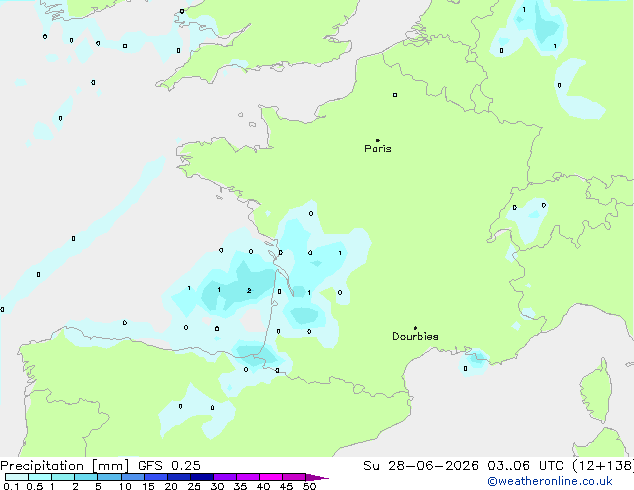Pick the 45–50 mm legend swatch
The image size is (634, 490).
click(294, 477)
